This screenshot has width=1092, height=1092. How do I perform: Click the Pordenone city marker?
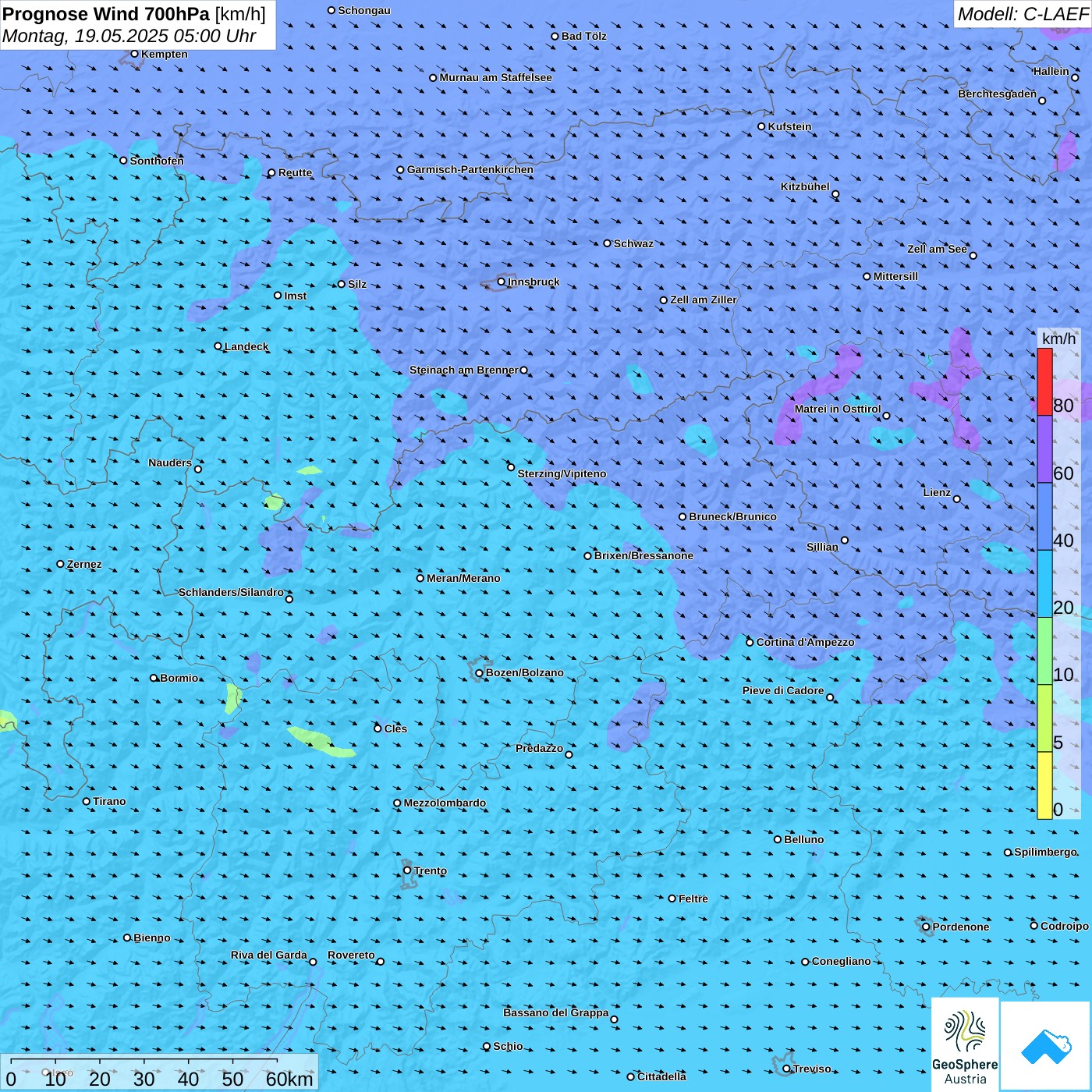[x=927, y=927]
